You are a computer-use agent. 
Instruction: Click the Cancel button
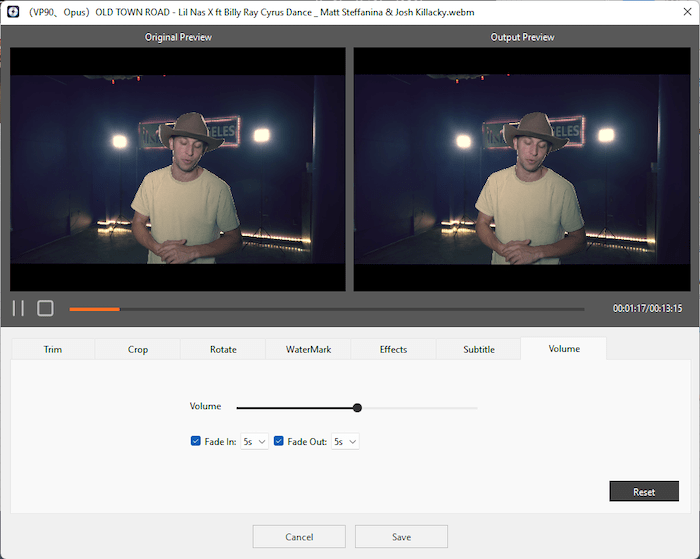(299, 537)
